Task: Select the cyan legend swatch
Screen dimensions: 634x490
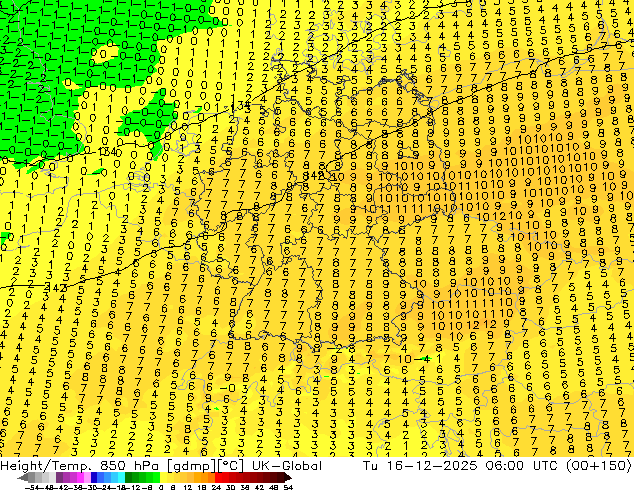Action: tap(121, 477)
